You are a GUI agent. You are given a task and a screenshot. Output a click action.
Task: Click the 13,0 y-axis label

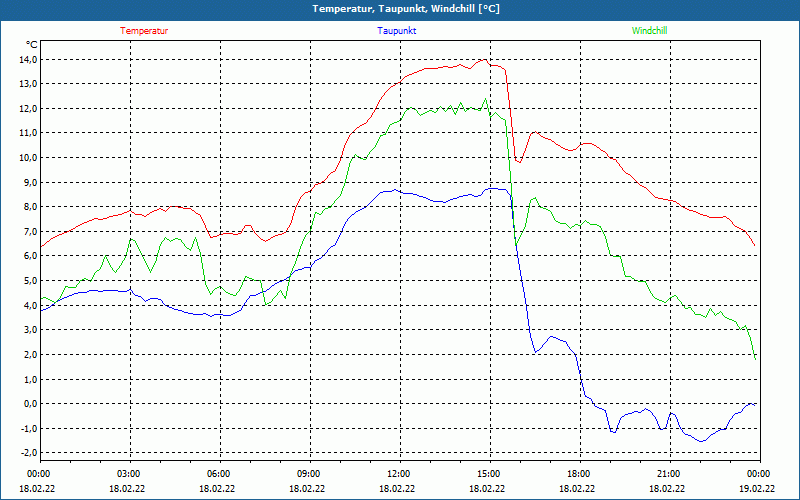(29, 84)
